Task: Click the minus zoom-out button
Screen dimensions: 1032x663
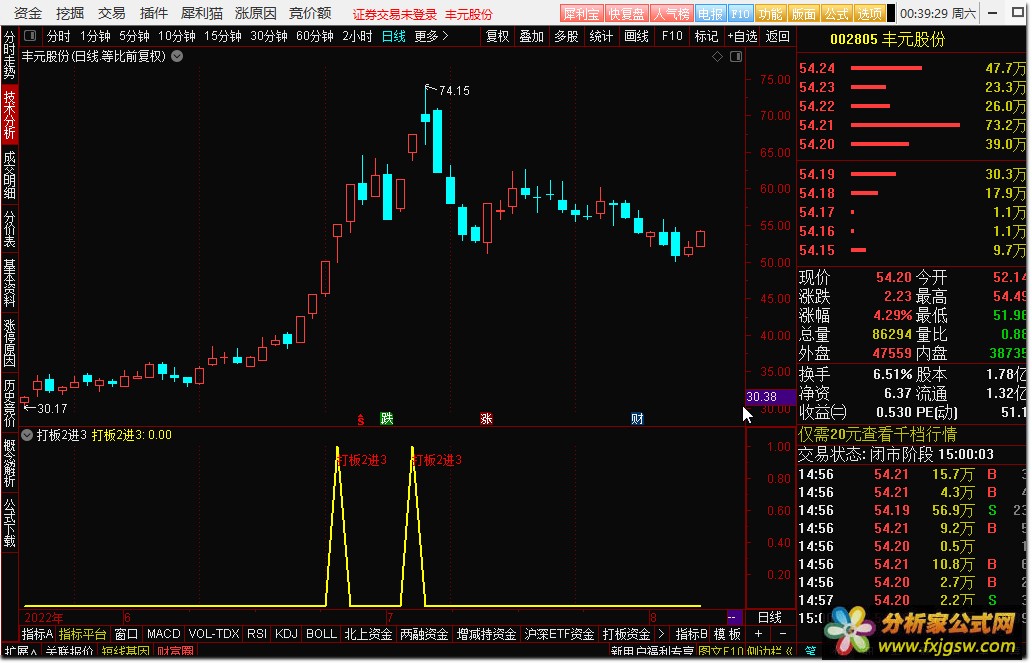Action: pos(783,634)
